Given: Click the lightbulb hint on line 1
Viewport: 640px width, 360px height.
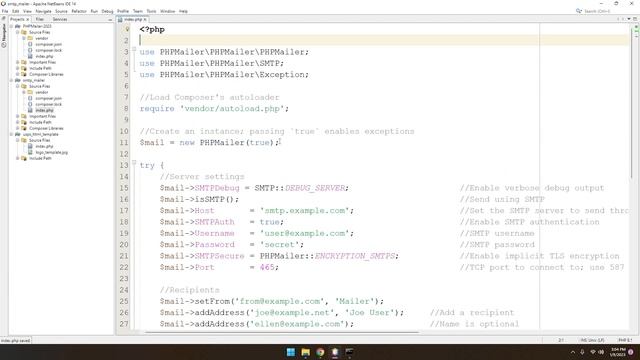Looking at the screenshot, I should (x=127, y=29).
